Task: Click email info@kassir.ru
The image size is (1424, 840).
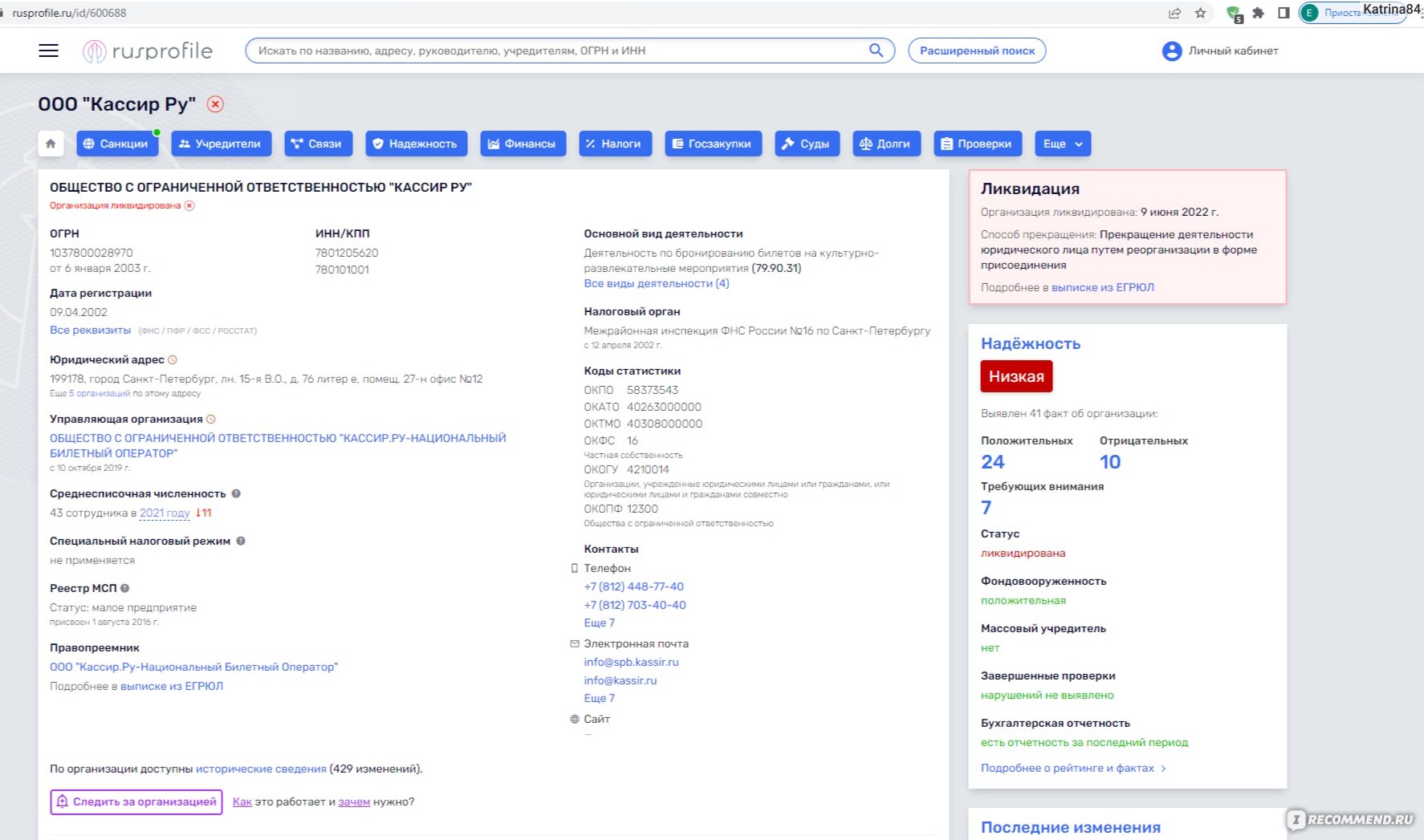Action: pos(620,681)
